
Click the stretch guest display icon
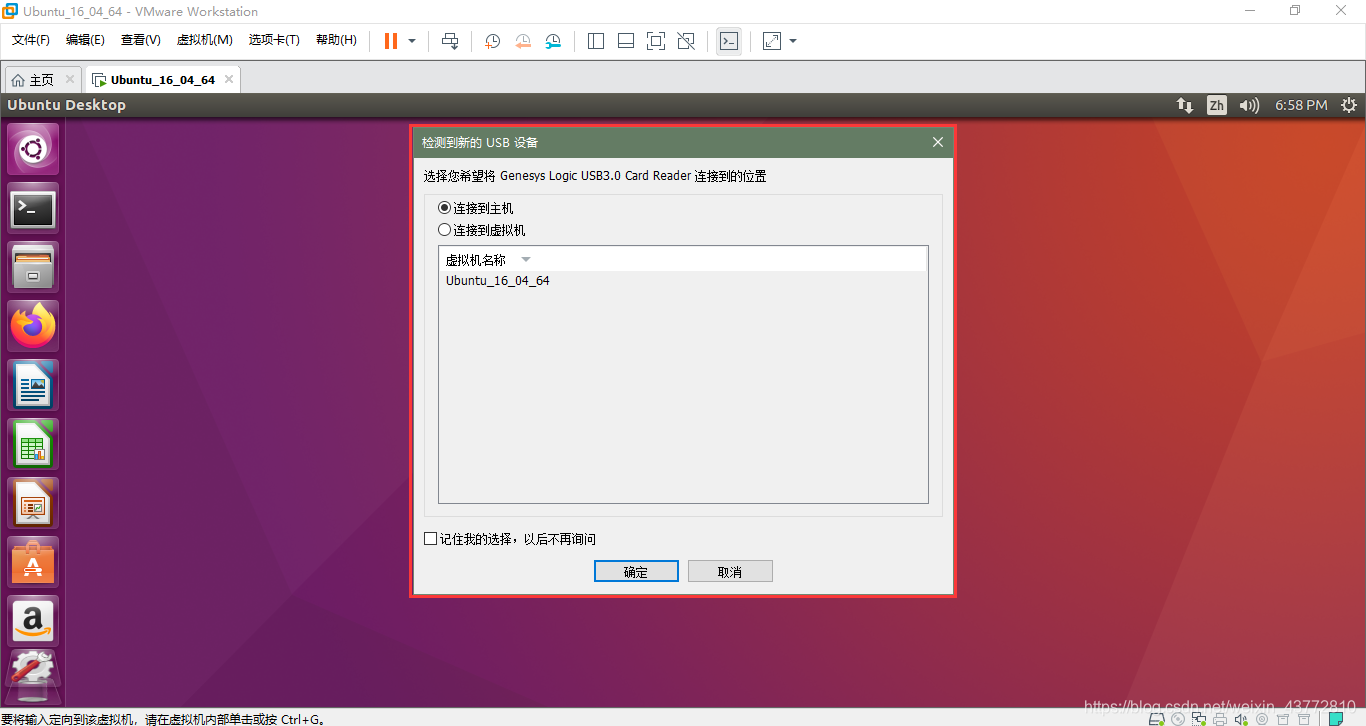point(772,41)
